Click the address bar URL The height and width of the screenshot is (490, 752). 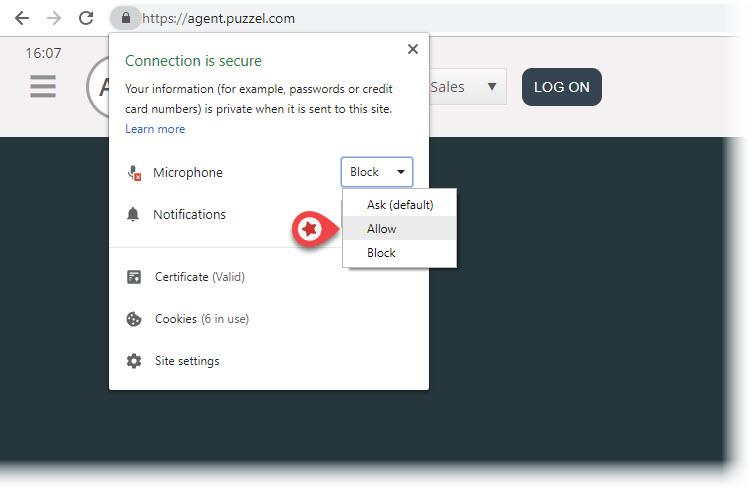[220, 18]
